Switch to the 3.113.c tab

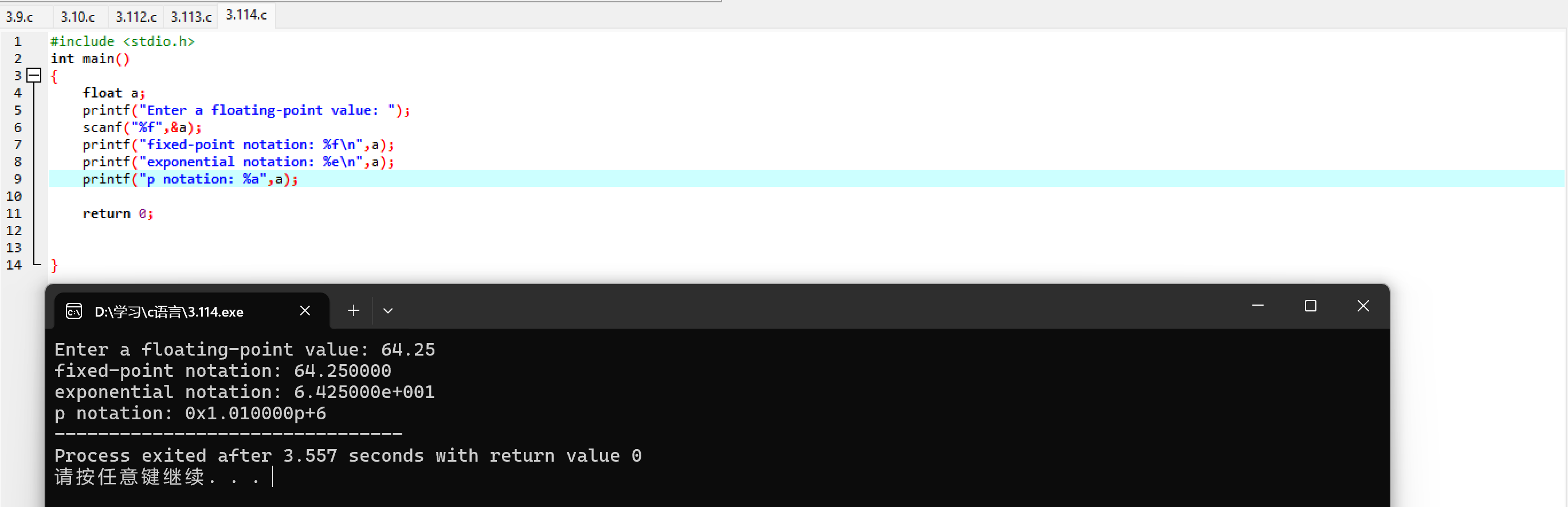191,17
